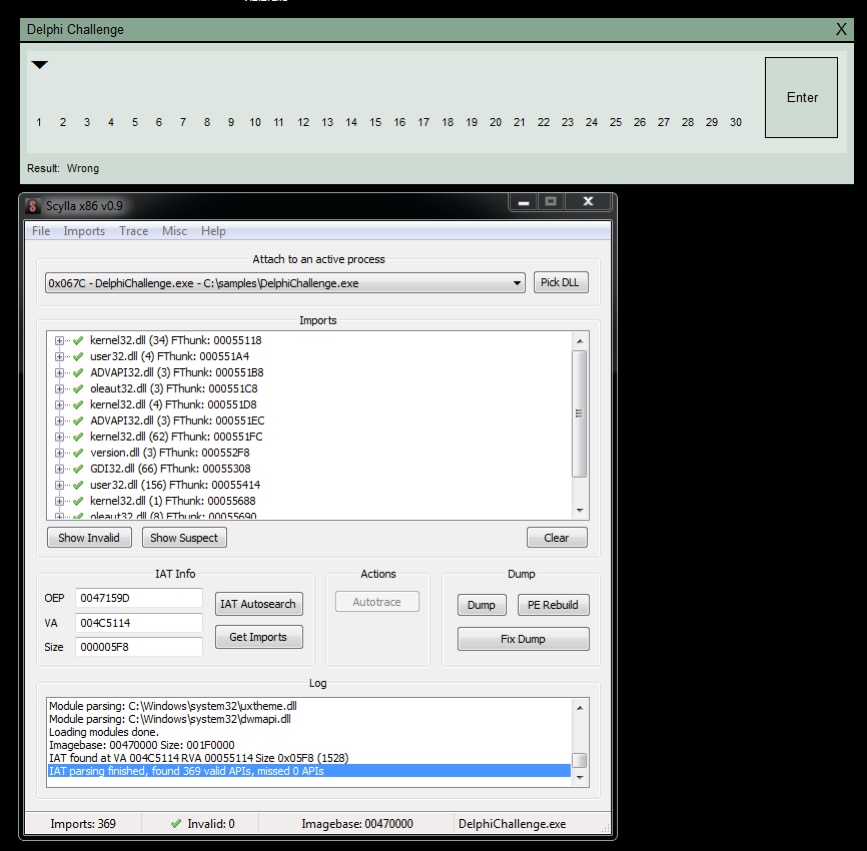Click the Pick DLL button
867x851 pixels.
(560, 283)
